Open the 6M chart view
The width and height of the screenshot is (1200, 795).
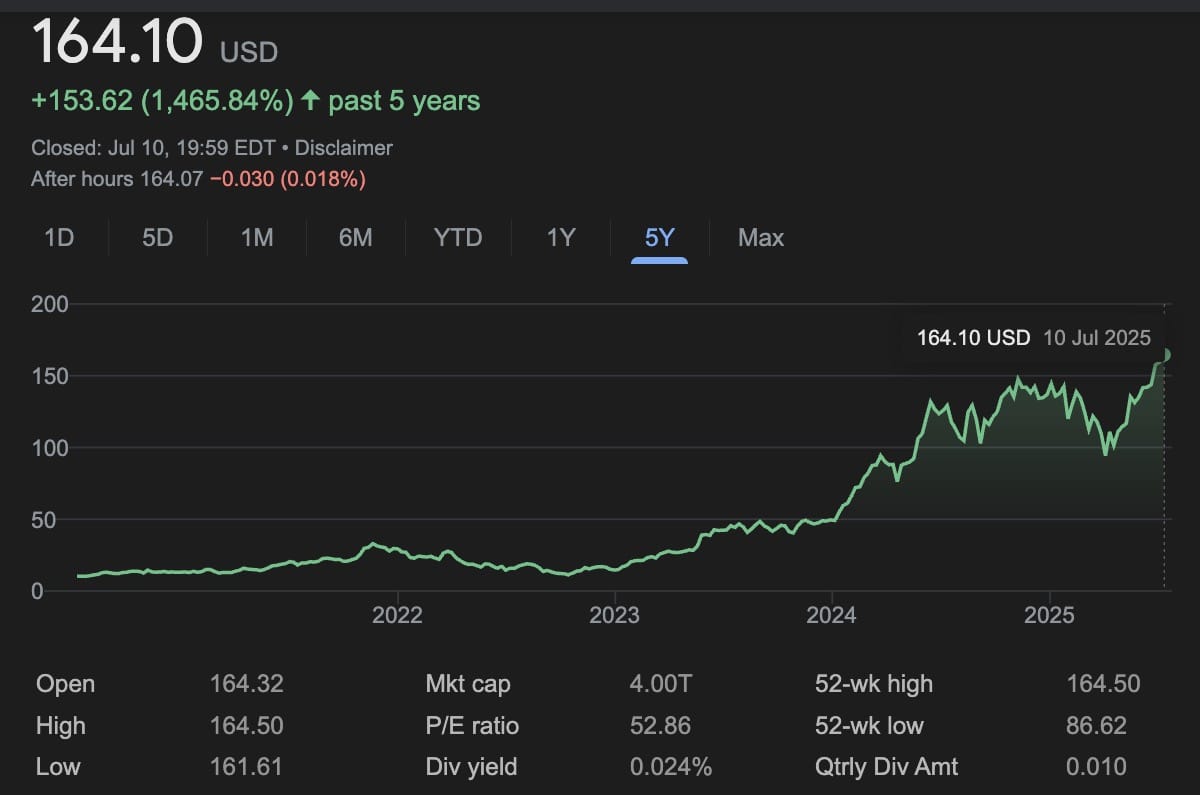(355, 238)
